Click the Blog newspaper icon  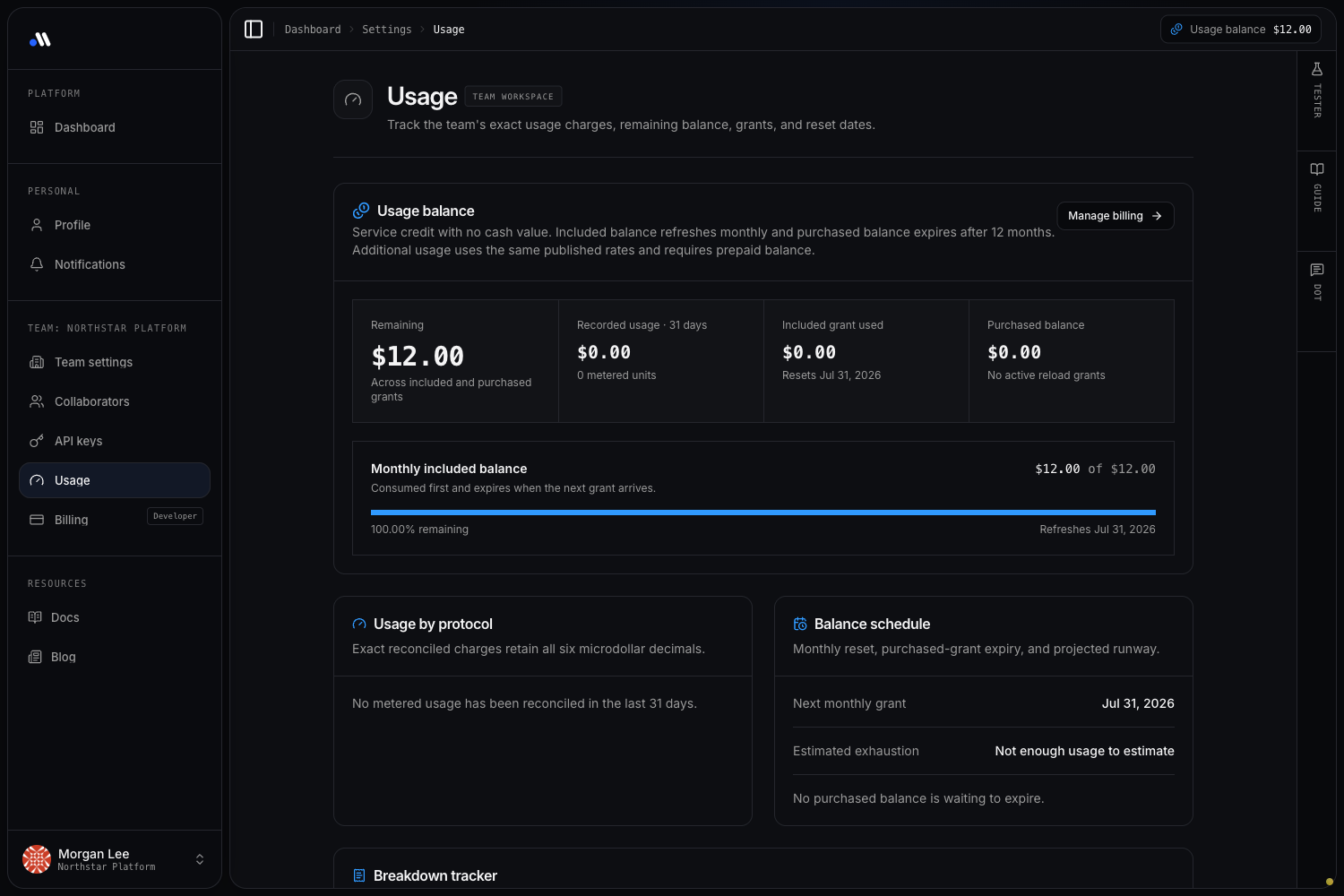[x=35, y=657]
